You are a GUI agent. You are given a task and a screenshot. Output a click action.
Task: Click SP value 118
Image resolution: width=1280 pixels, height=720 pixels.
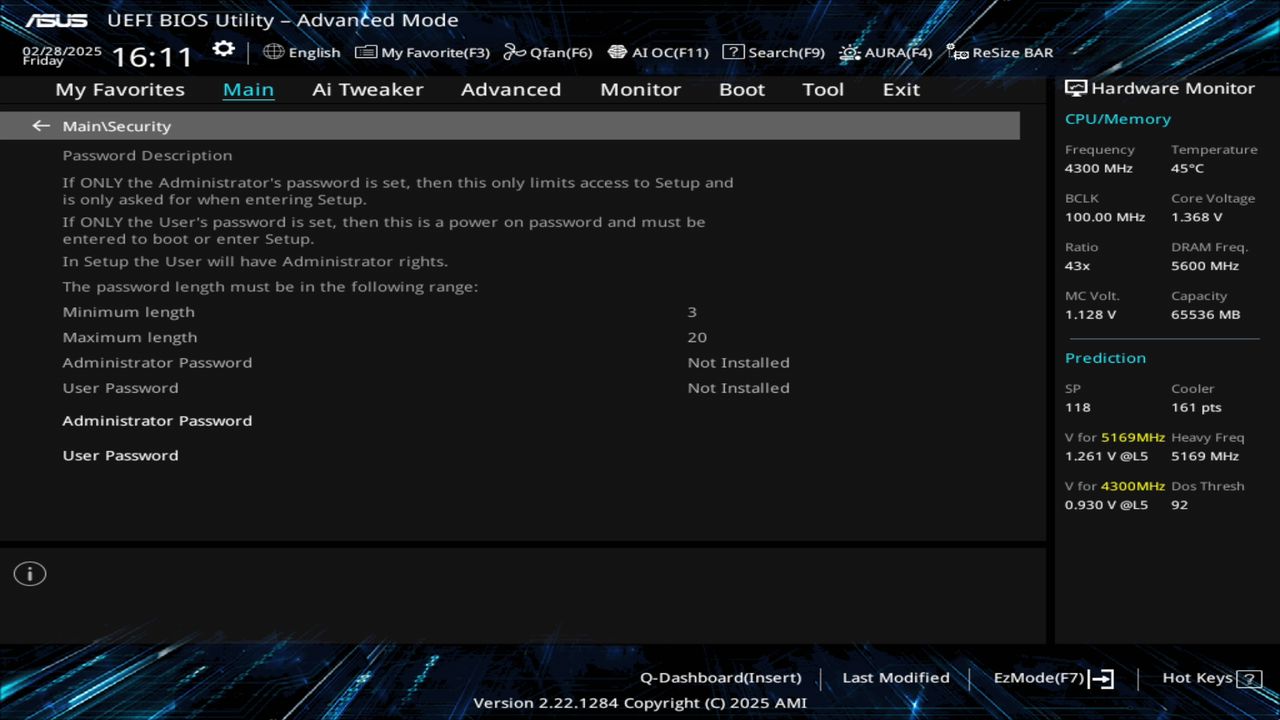click(x=1077, y=407)
